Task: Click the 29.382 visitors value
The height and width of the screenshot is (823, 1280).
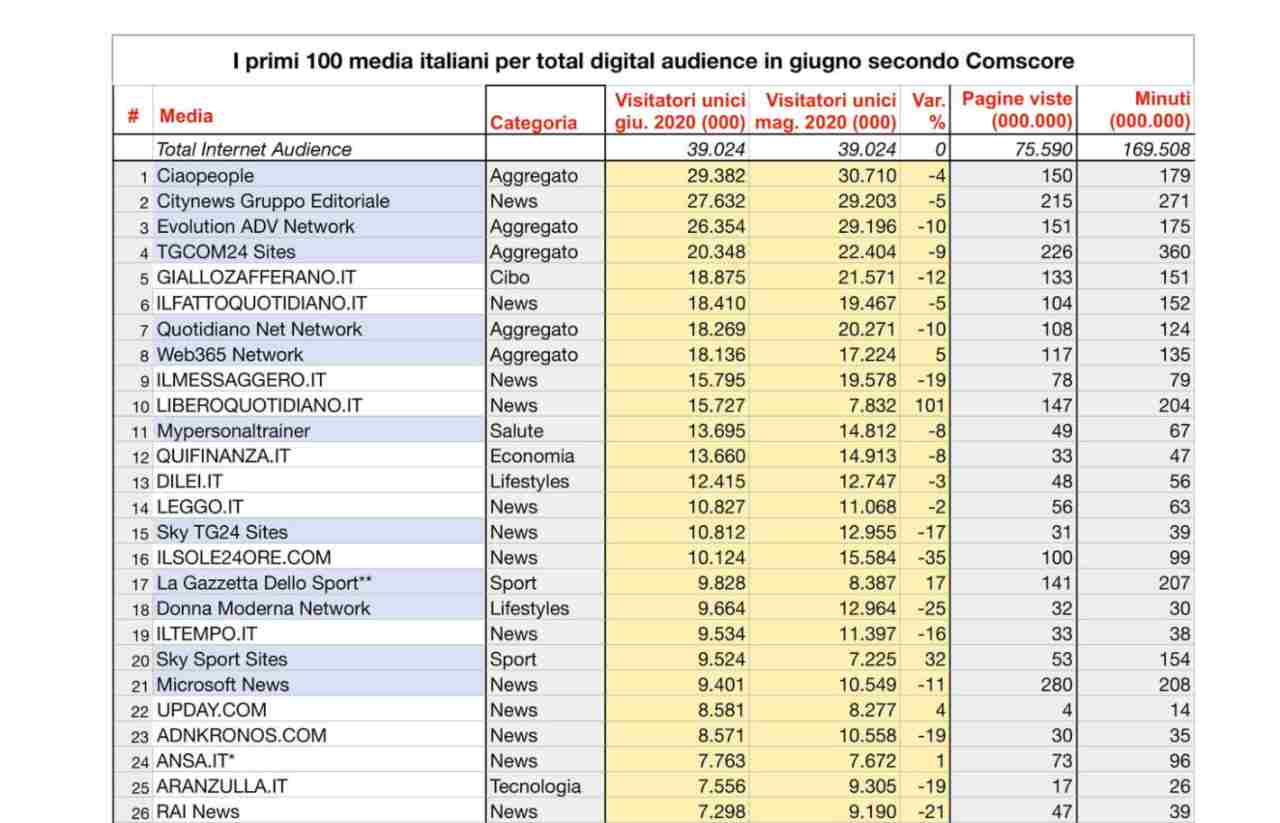Action: 716,175
